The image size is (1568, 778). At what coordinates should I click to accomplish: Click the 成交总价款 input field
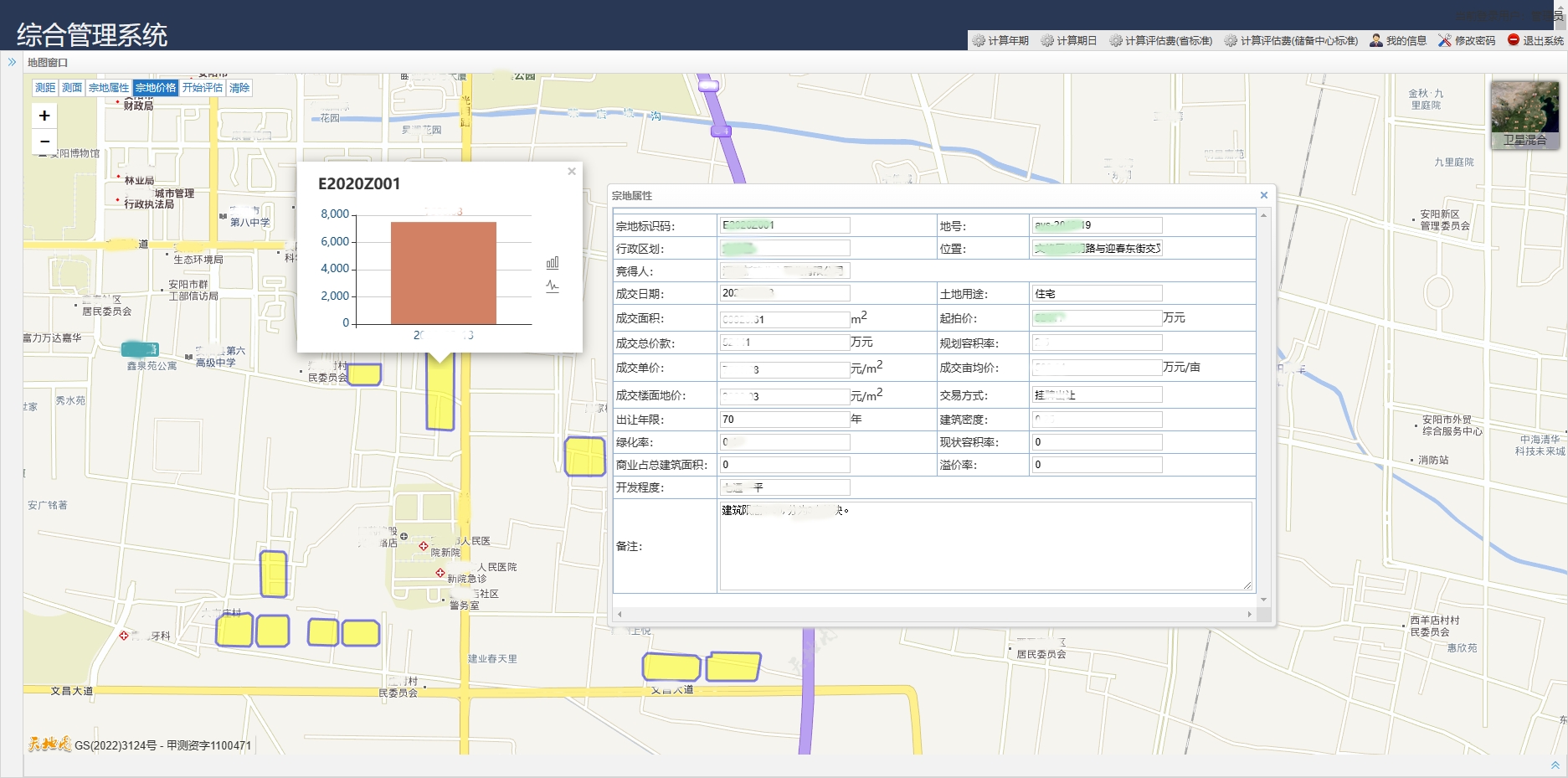tap(785, 343)
